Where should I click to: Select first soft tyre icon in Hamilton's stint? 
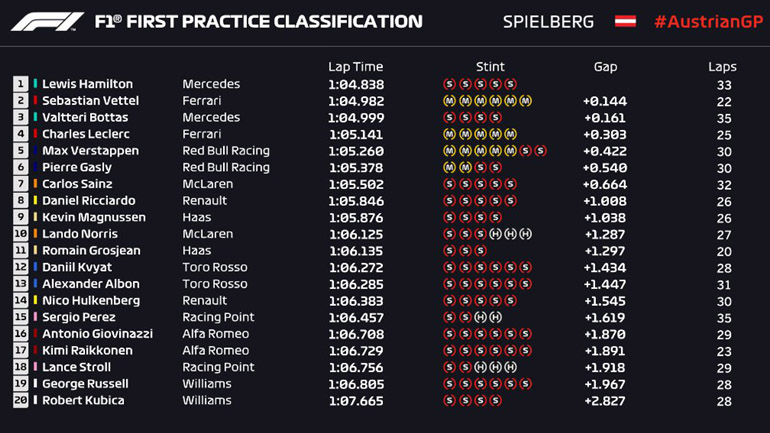449,84
